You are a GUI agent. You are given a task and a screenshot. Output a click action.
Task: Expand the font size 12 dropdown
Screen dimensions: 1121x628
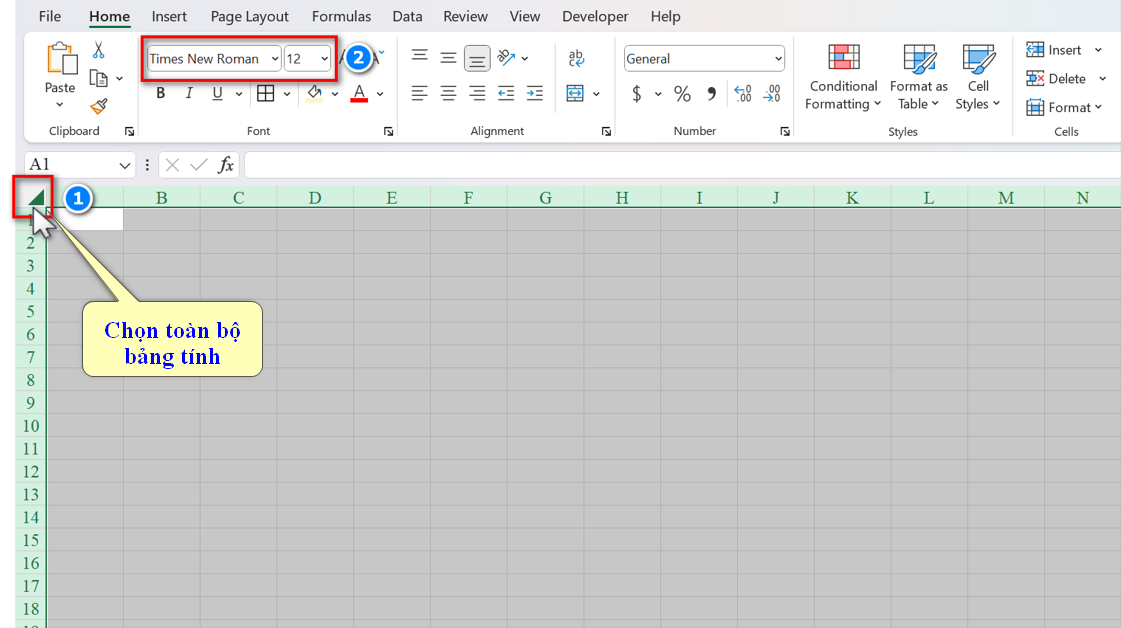(324, 59)
